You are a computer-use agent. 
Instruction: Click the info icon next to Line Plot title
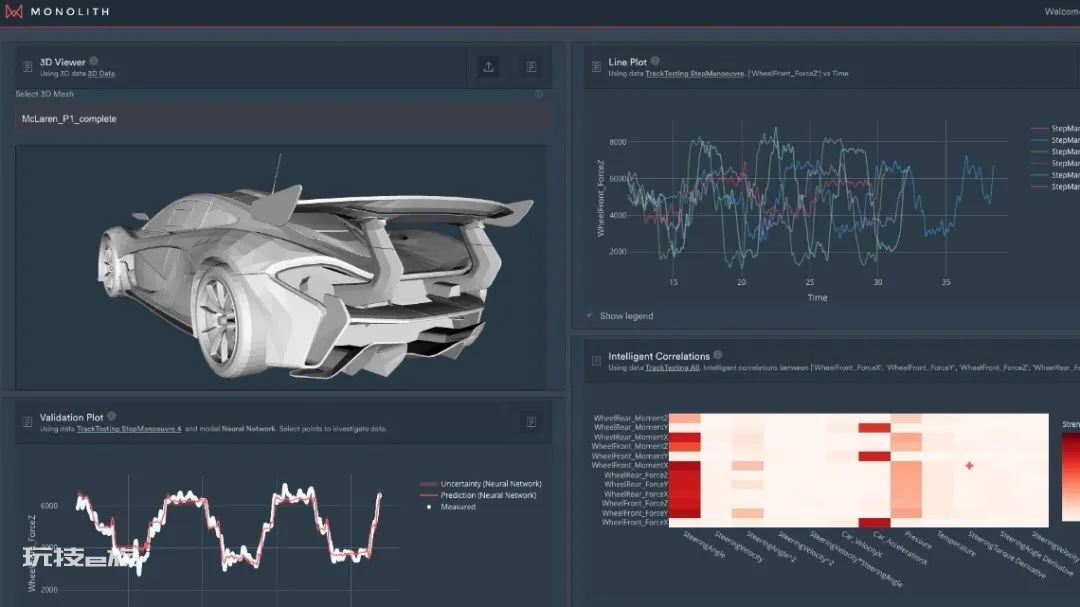(x=655, y=61)
